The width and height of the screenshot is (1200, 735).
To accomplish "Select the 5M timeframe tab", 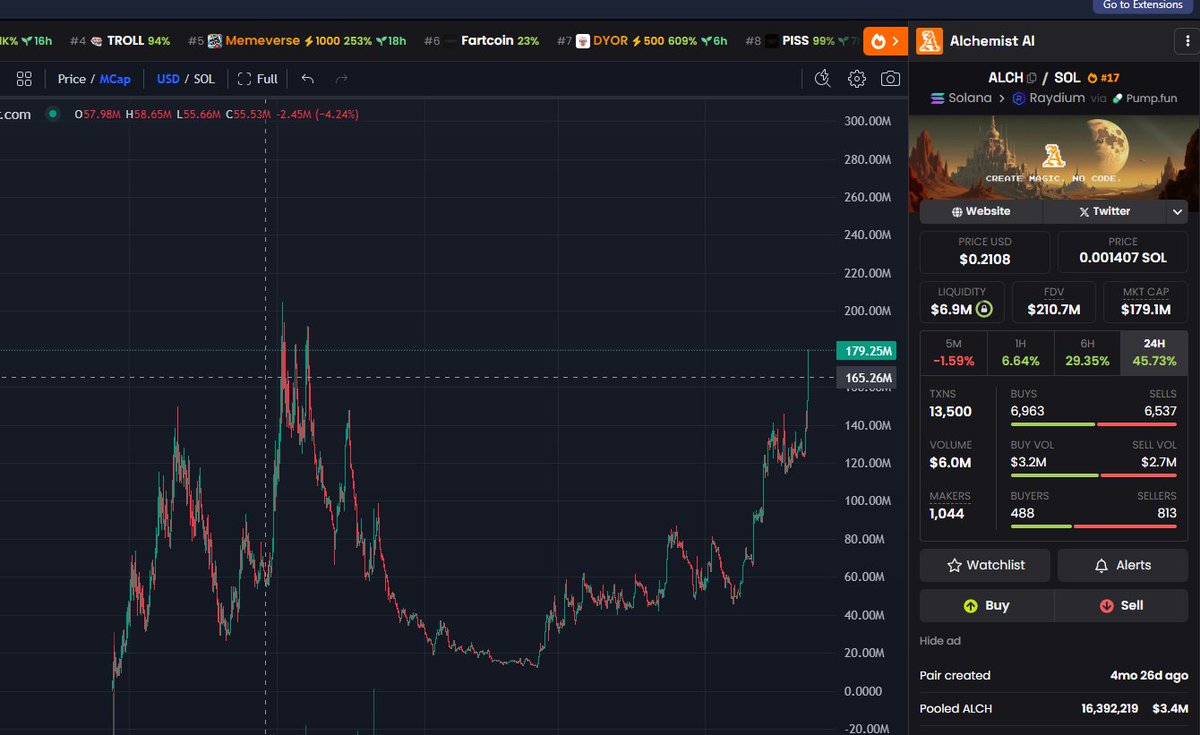I will [x=953, y=353].
